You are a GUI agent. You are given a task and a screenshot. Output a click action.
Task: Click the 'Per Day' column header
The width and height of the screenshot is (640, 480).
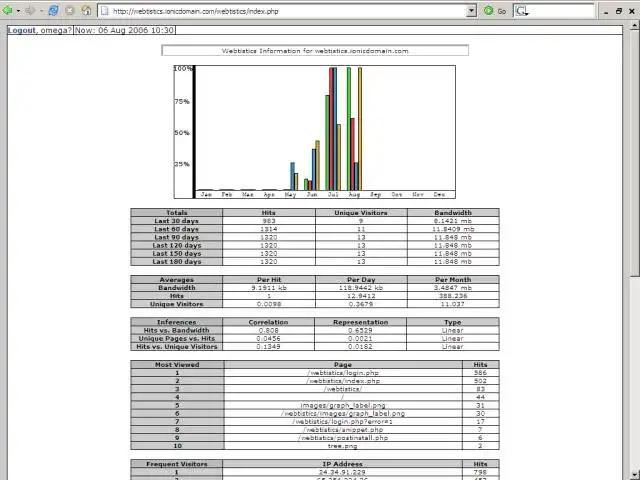click(361, 280)
